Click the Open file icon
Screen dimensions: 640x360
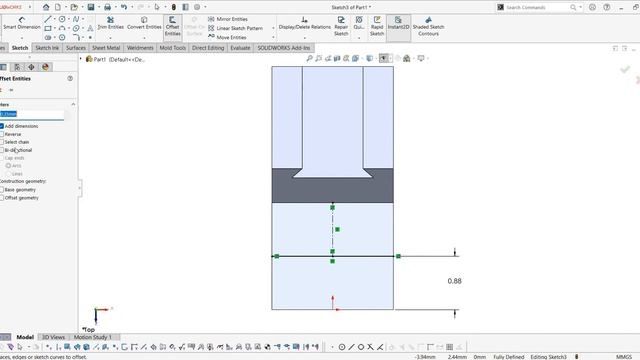point(74,7)
